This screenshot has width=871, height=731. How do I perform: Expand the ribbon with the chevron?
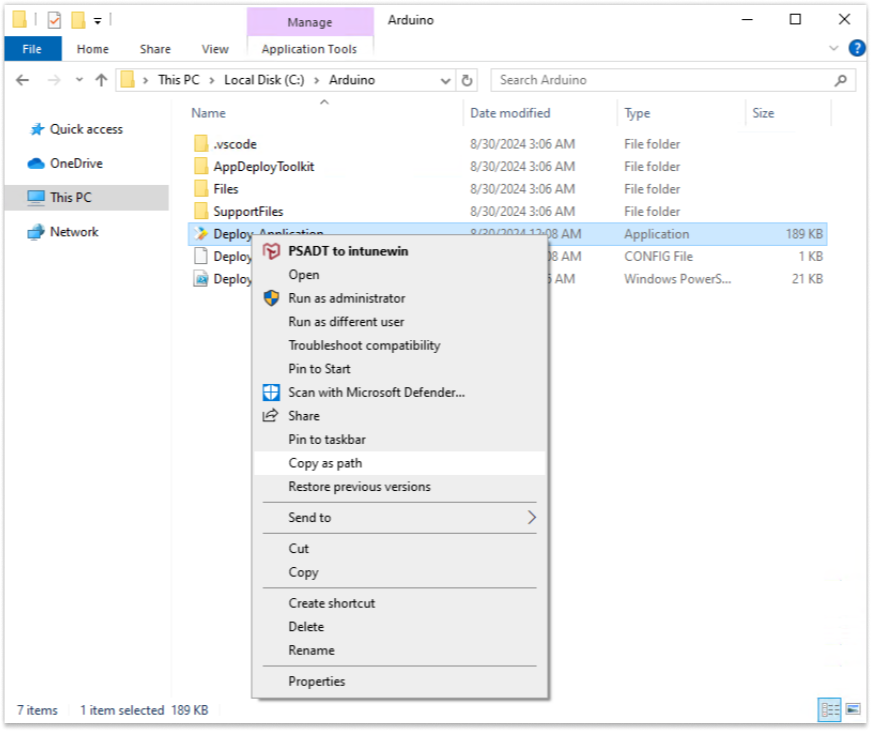coord(833,48)
